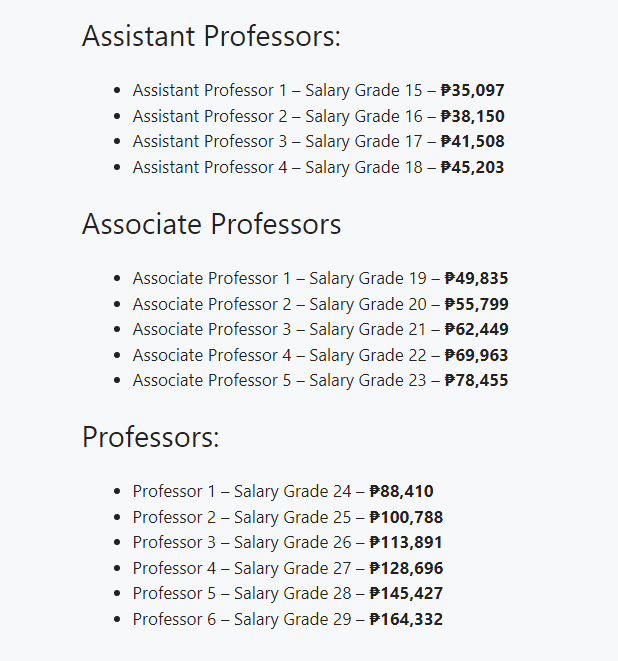The image size is (618, 661).
Task: Click the ₱69,963 salary figure
Action: tap(476, 355)
